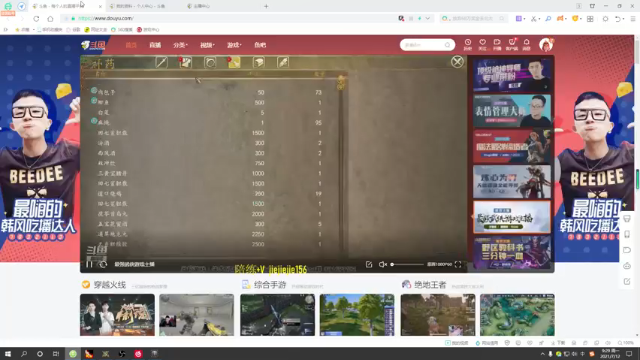640x360 pixels.
Task: Click the blue magnifier icon in browser toolbar
Action: coord(548,18)
